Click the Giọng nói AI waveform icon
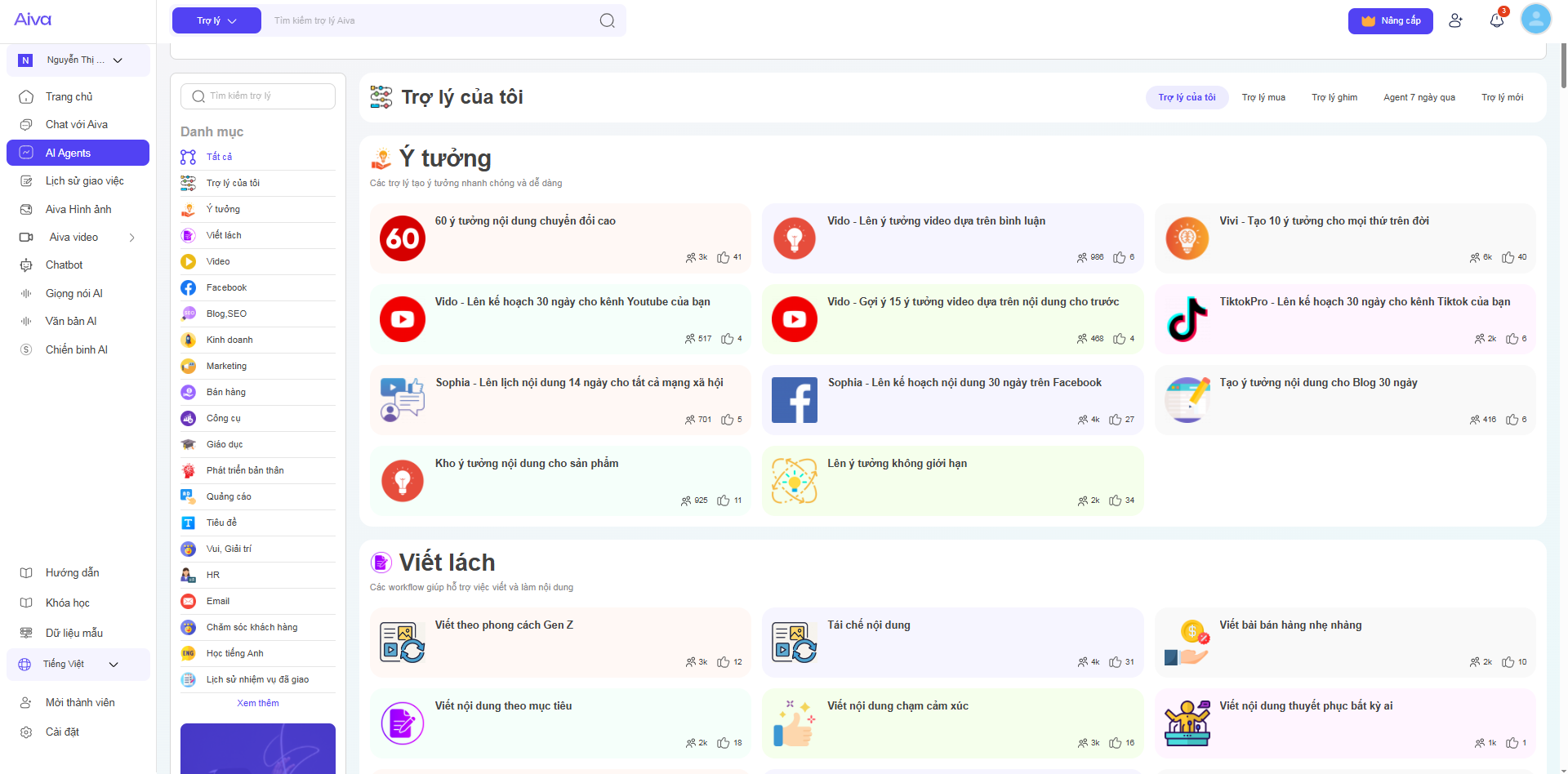 click(26, 294)
